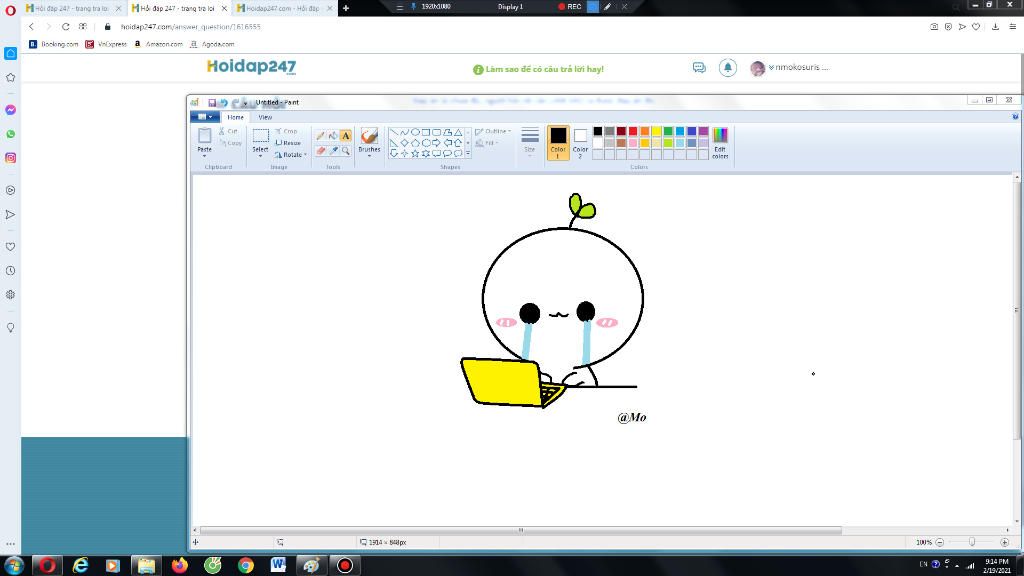Open History clock icon in Opera sidebar

tap(10, 270)
